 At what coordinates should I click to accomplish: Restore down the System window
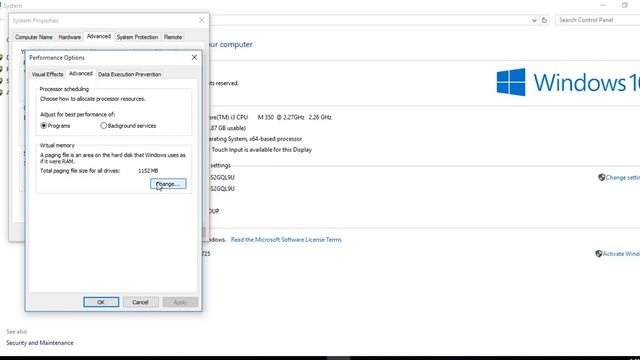625,5
